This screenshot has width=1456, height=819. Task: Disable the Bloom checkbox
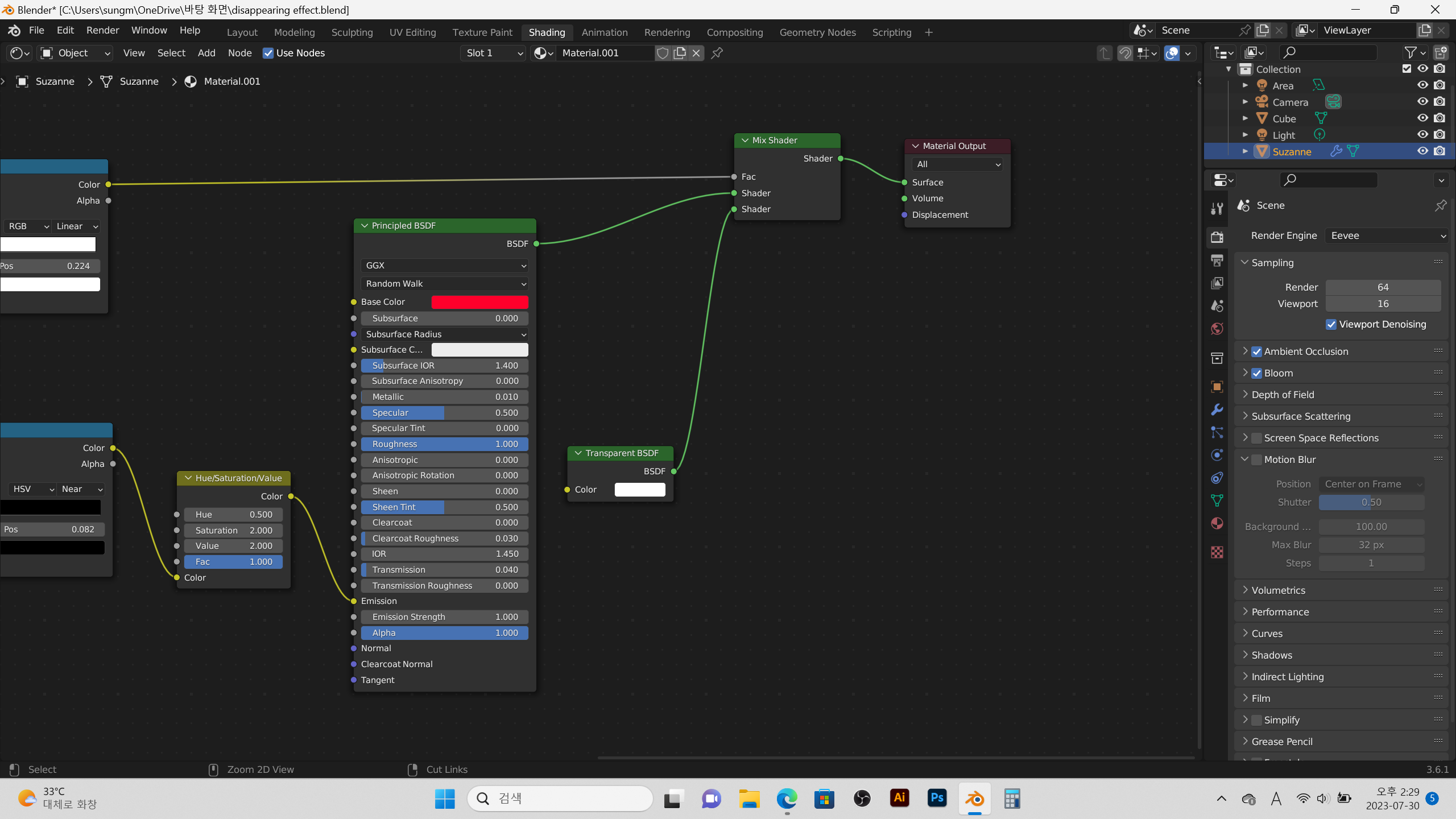point(1257,373)
